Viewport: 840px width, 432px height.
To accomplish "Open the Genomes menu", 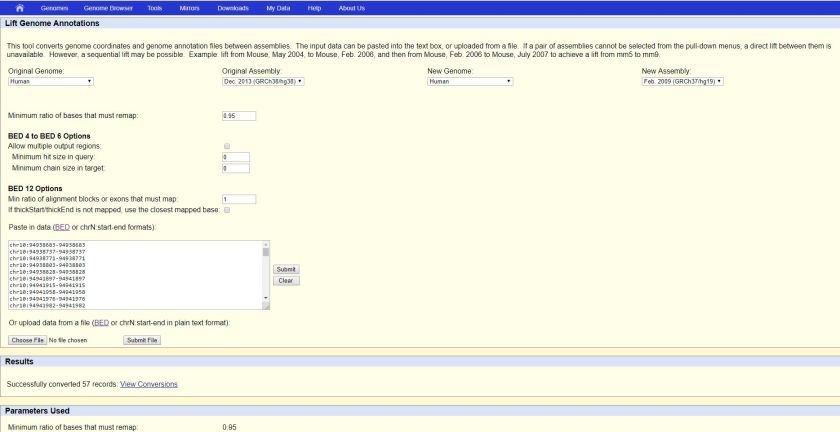I will coord(55,7).
